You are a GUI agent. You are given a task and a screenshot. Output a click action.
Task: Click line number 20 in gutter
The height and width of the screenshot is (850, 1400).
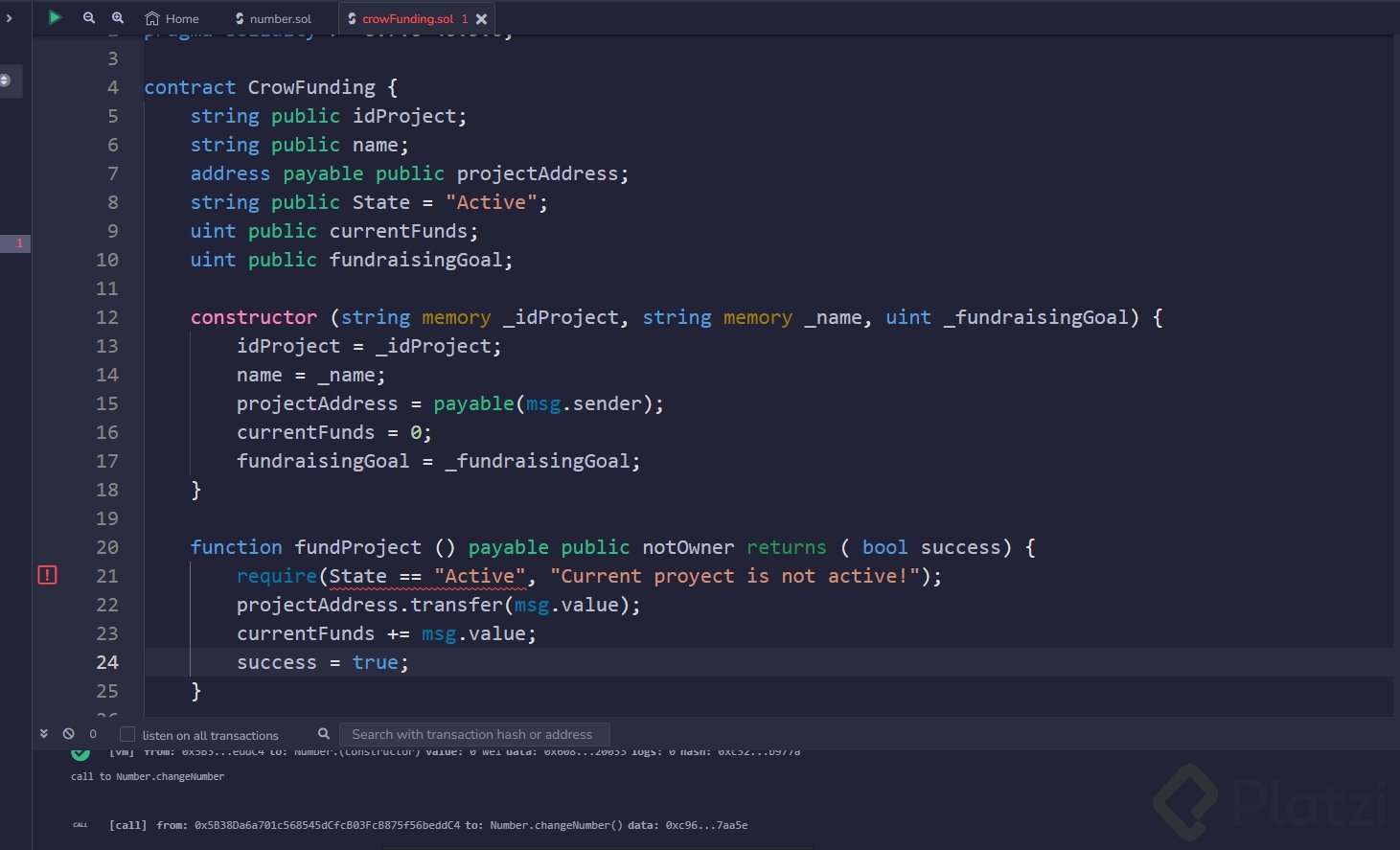[x=107, y=547]
